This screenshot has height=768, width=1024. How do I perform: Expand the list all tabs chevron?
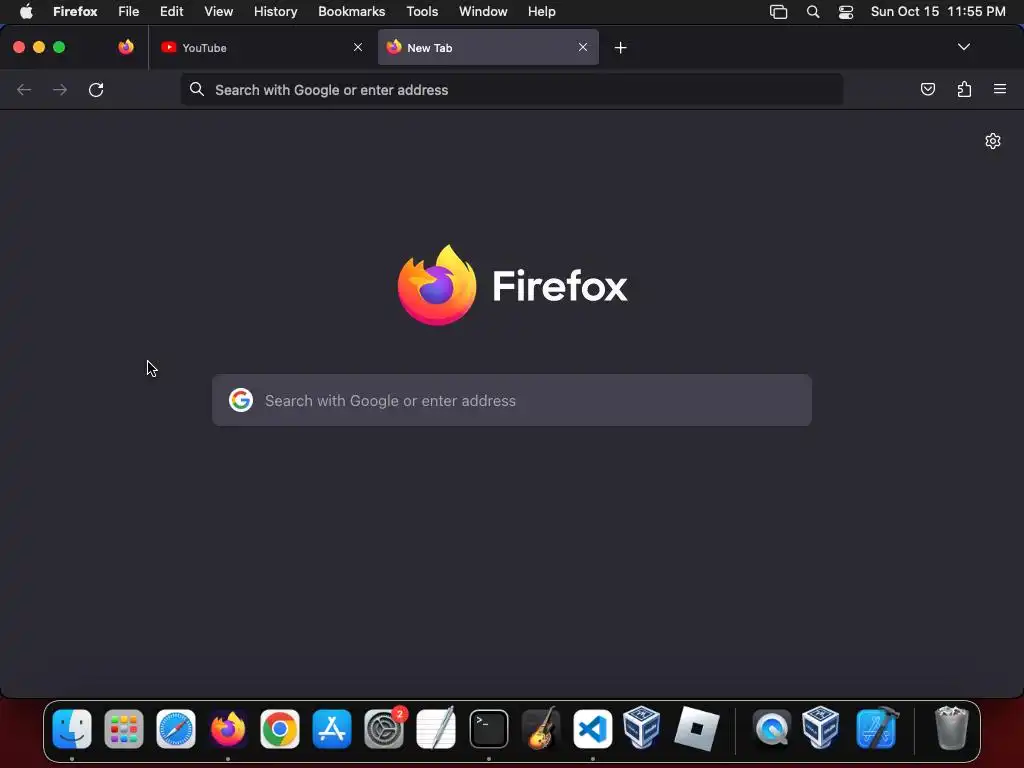(963, 47)
